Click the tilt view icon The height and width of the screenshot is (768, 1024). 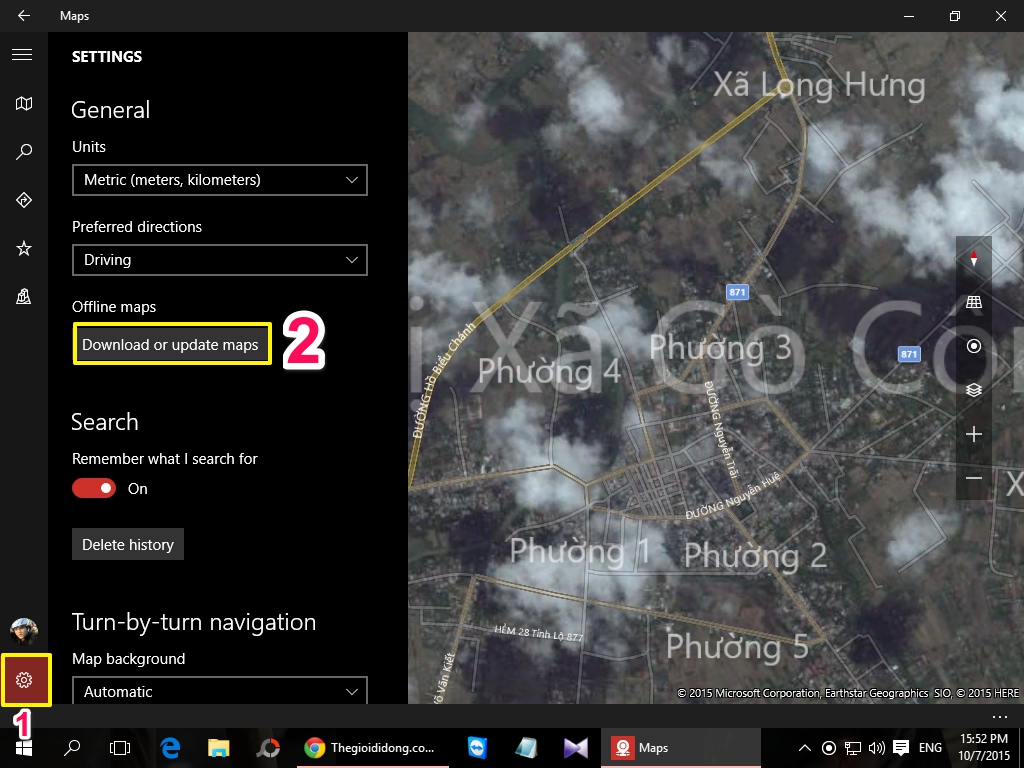(x=973, y=301)
